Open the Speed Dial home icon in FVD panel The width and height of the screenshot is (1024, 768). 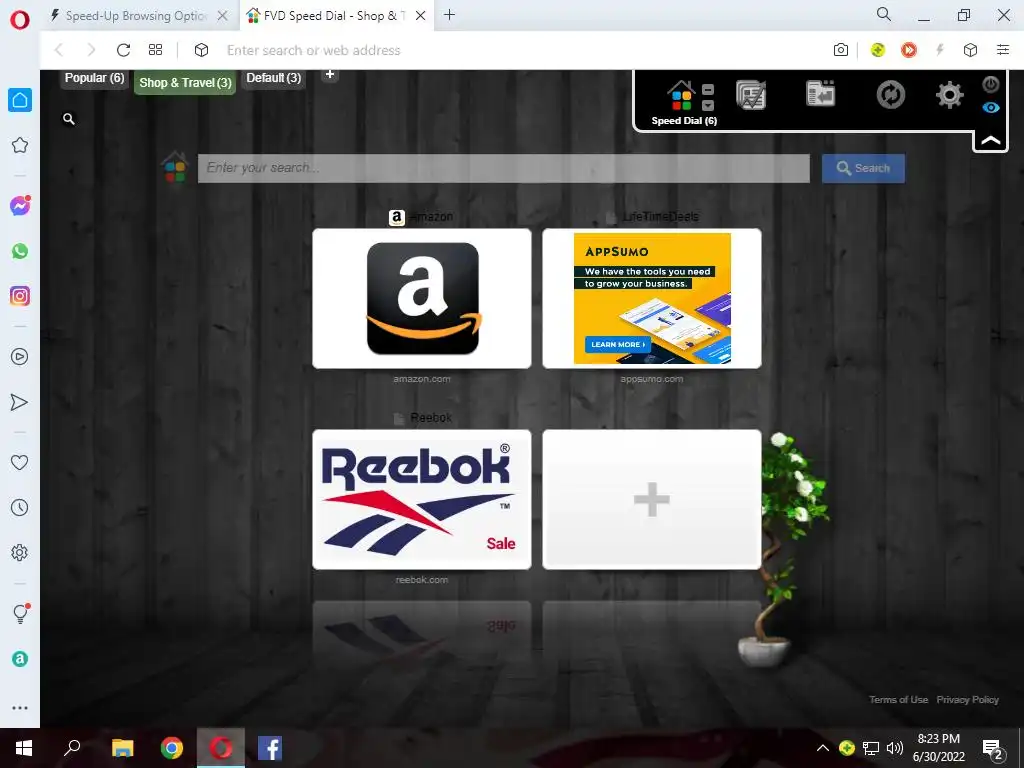tap(681, 96)
